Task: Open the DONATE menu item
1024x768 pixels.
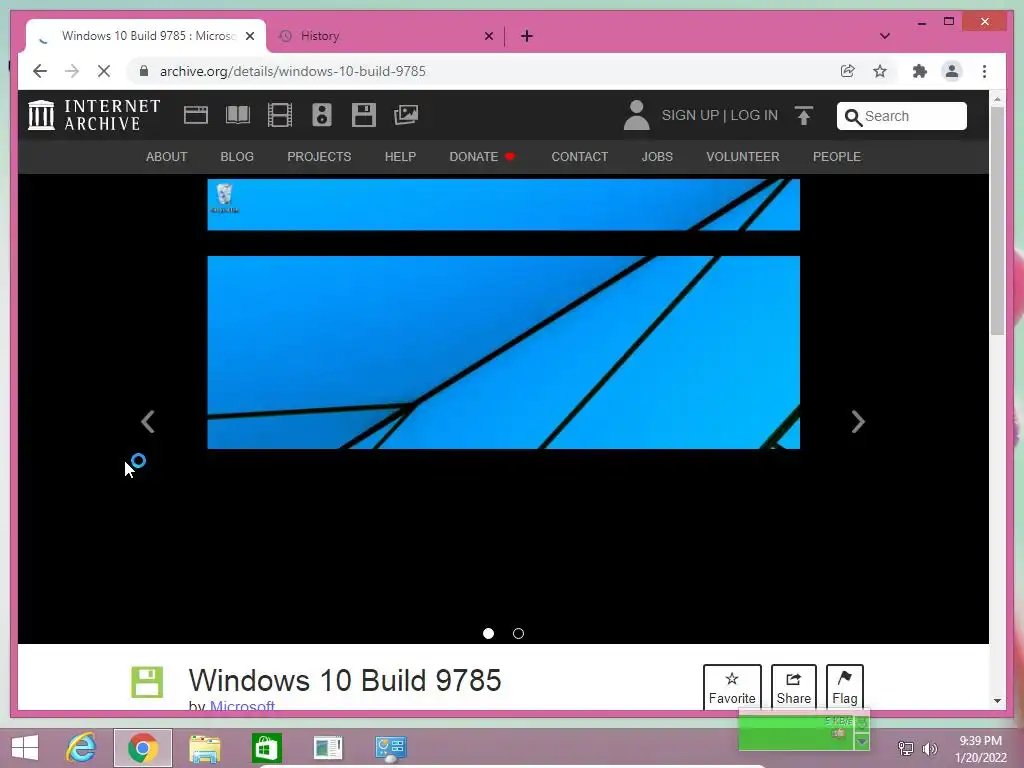Action: pyautogui.click(x=482, y=157)
